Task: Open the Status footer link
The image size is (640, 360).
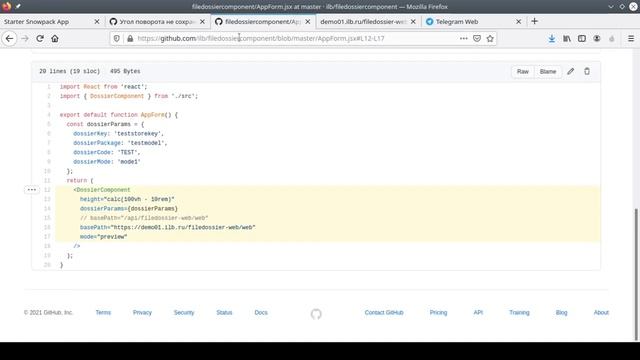Action: click(224, 312)
